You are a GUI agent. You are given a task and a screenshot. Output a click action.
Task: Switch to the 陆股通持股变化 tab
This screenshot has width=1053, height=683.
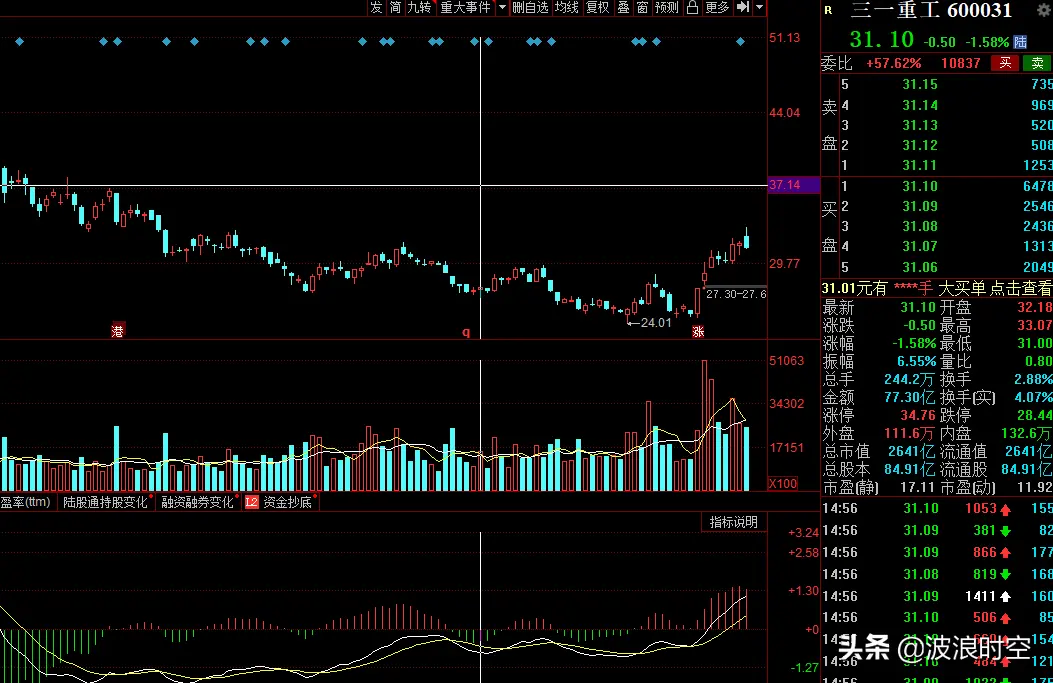tap(106, 502)
